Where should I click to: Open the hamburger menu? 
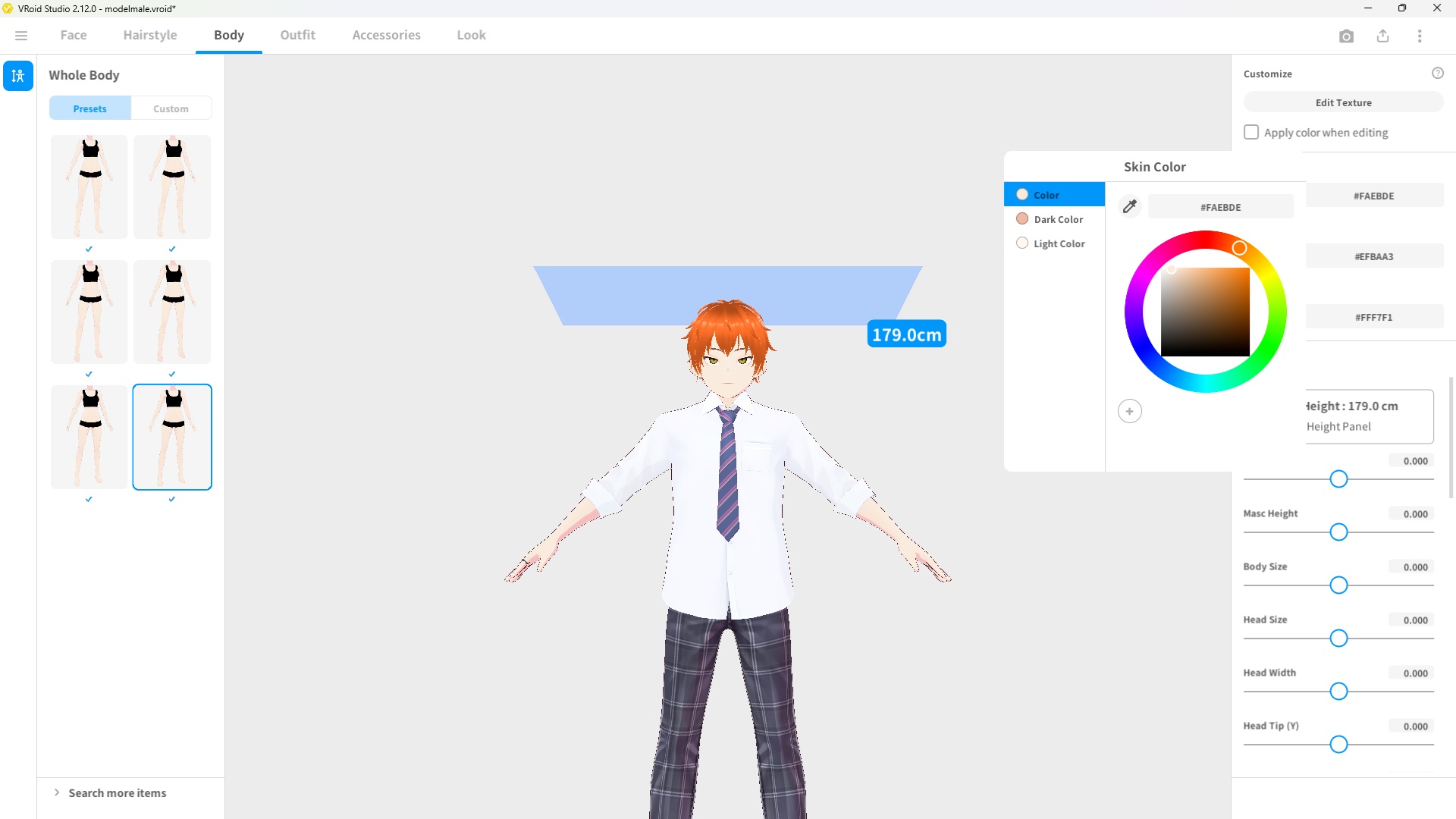point(21,35)
